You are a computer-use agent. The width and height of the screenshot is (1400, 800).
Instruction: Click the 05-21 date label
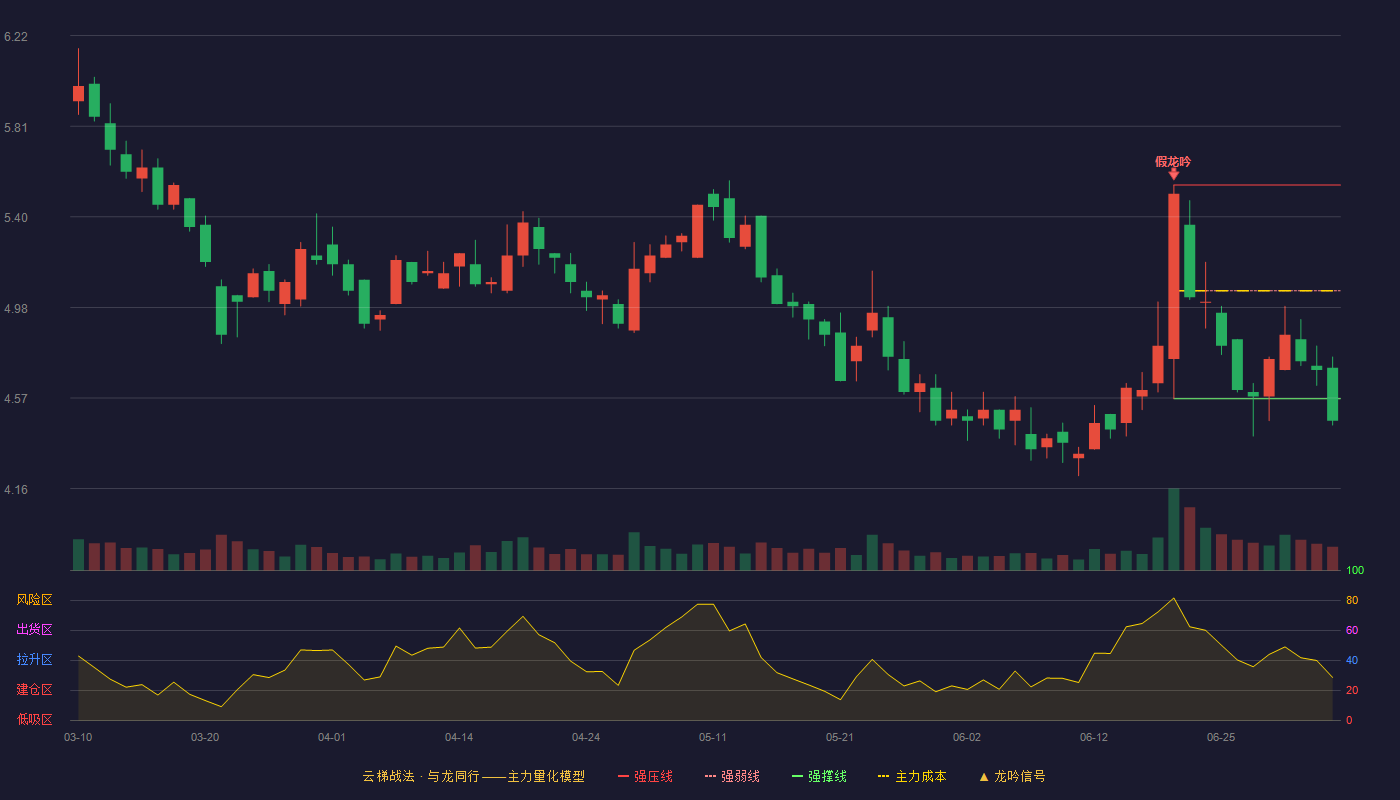click(x=840, y=737)
